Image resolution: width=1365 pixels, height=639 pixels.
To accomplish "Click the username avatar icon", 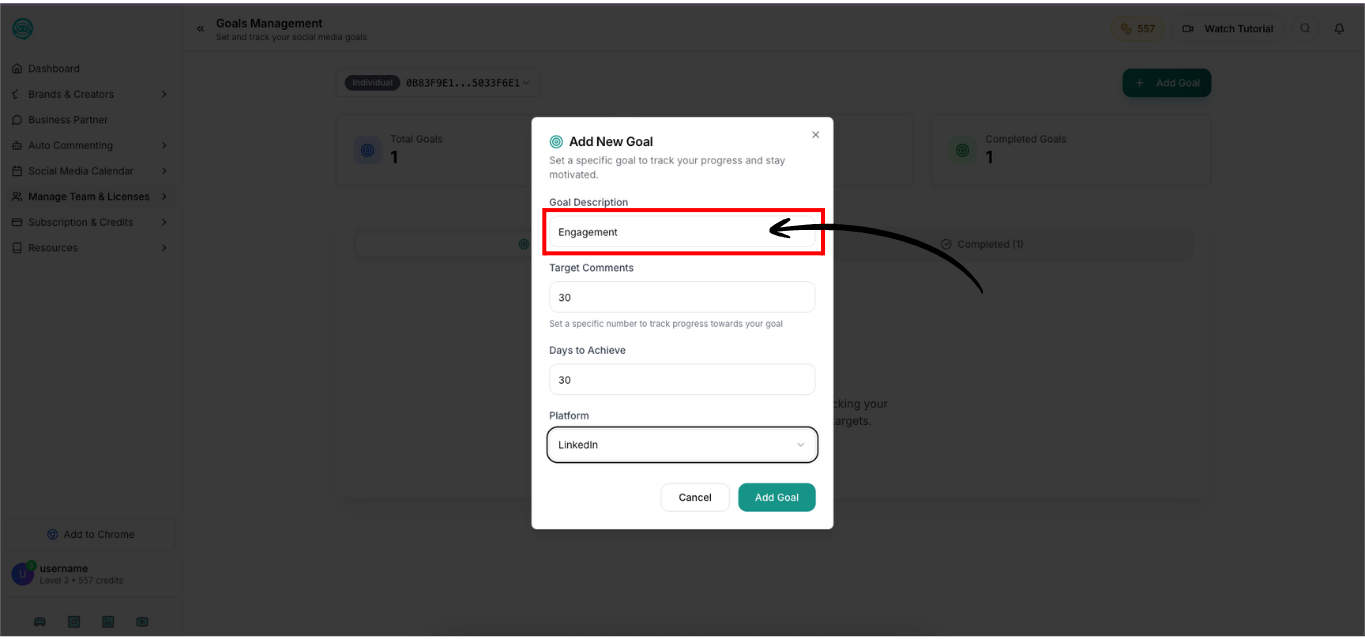I will [22, 574].
